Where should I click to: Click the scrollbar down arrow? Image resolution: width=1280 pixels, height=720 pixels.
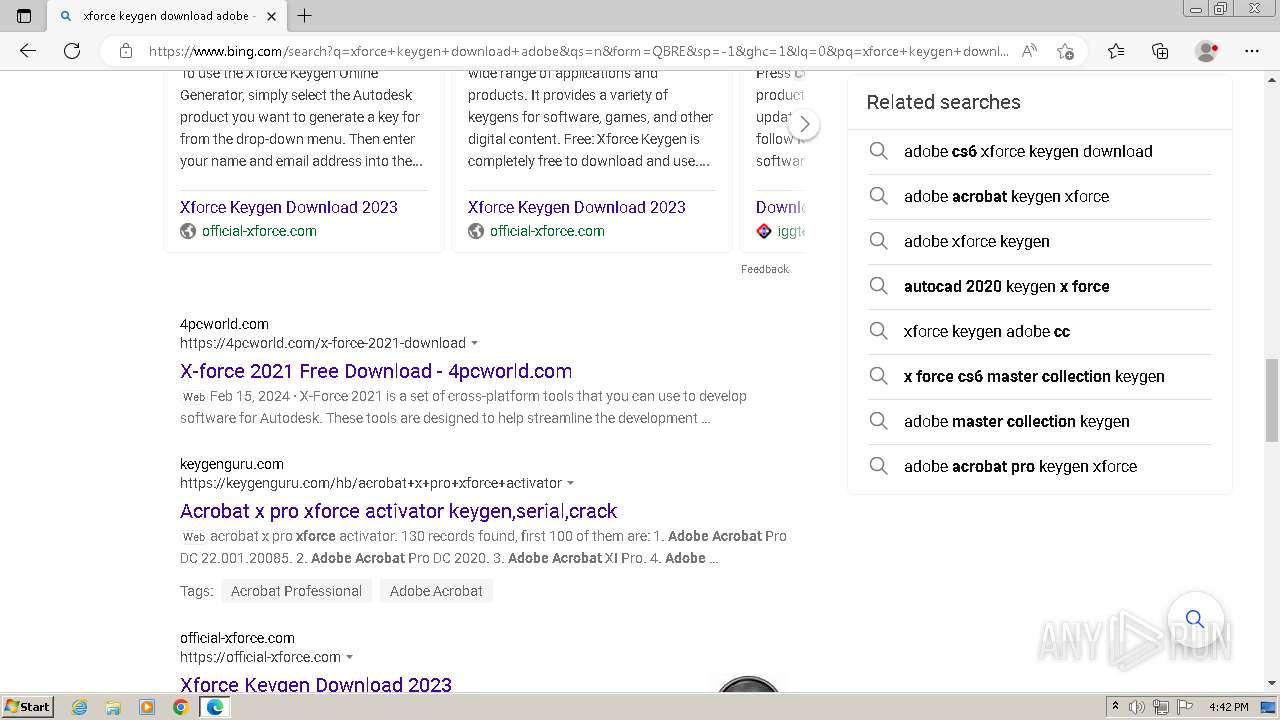1272,682
